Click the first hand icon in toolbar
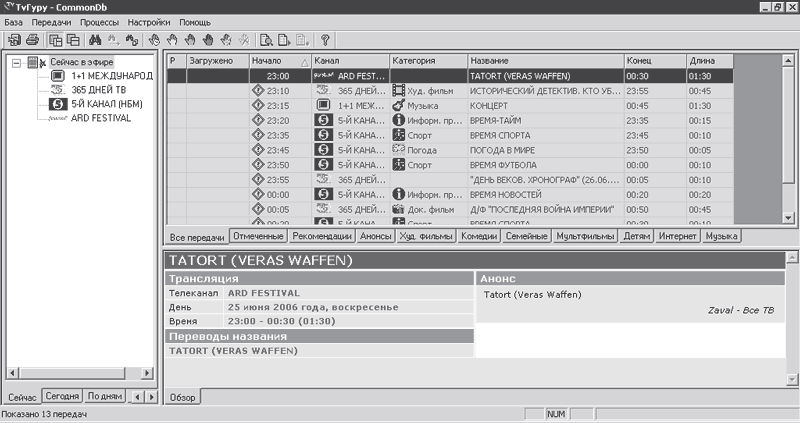This screenshot has height=423, width=800. (154, 41)
